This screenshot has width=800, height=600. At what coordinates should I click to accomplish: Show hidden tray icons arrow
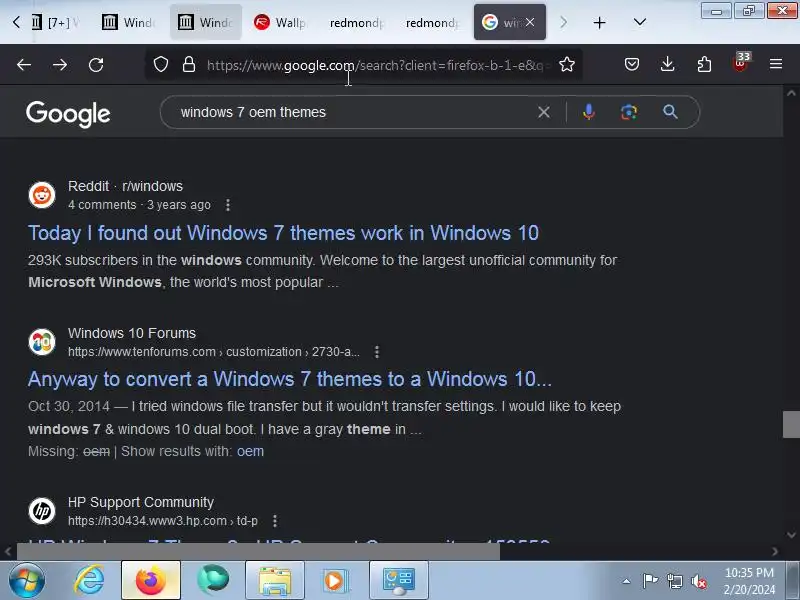[626, 581]
